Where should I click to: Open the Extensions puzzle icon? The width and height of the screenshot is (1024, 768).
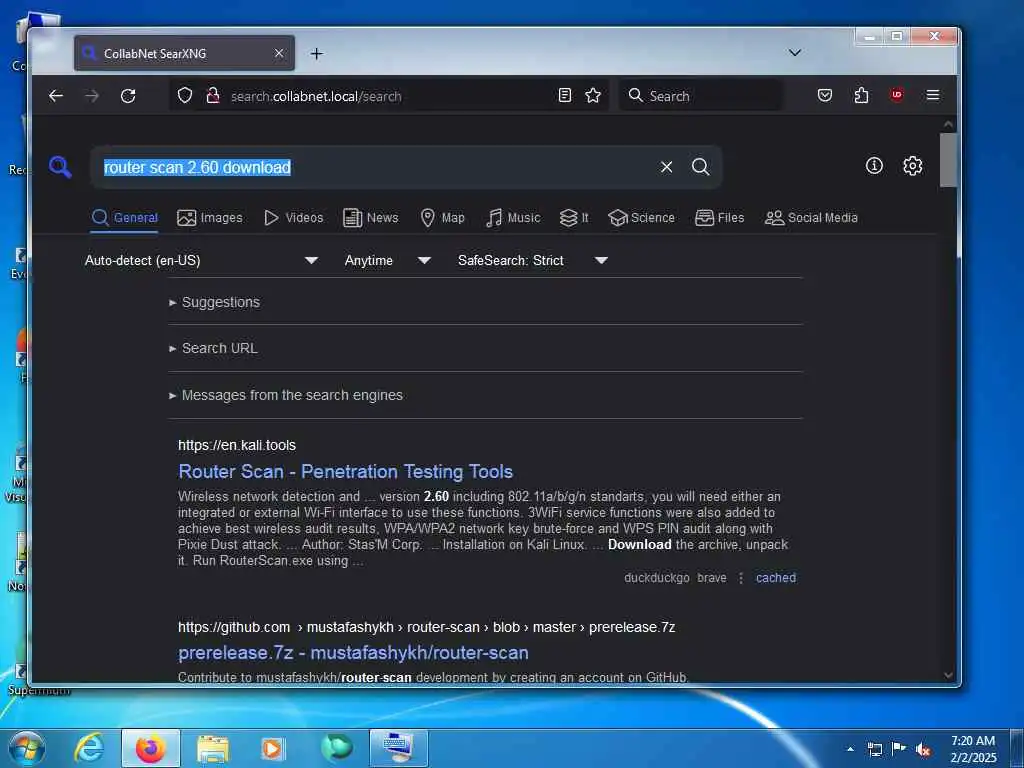861,95
